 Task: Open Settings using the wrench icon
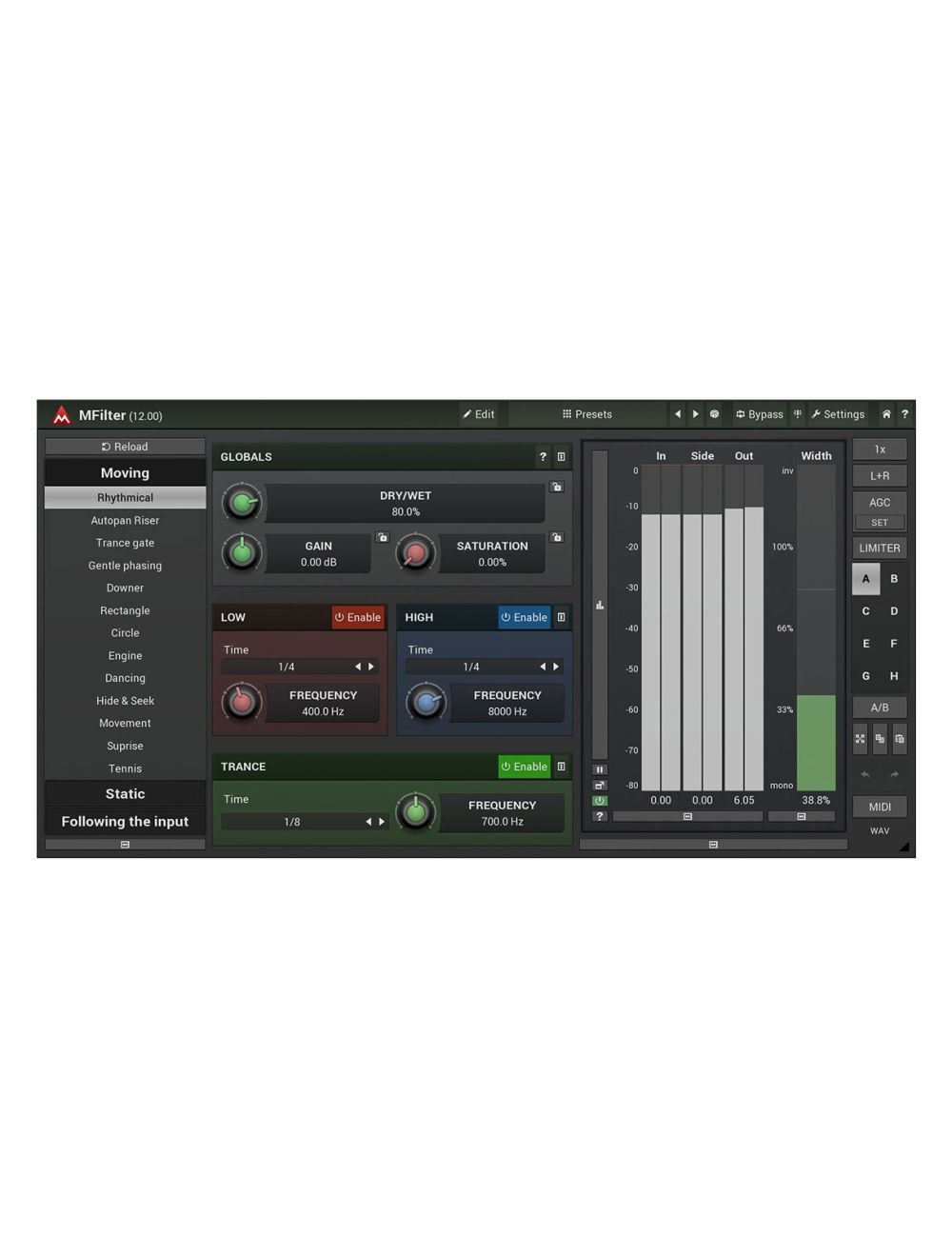(x=838, y=414)
